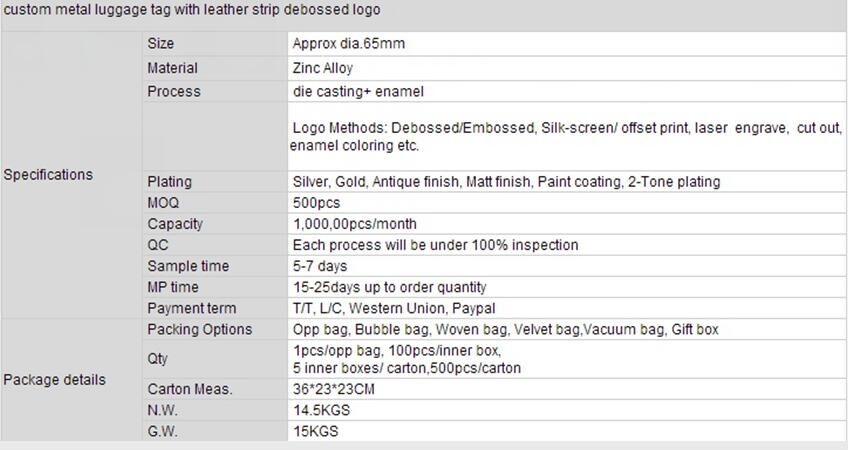Click the MP time row label

[x=173, y=287]
